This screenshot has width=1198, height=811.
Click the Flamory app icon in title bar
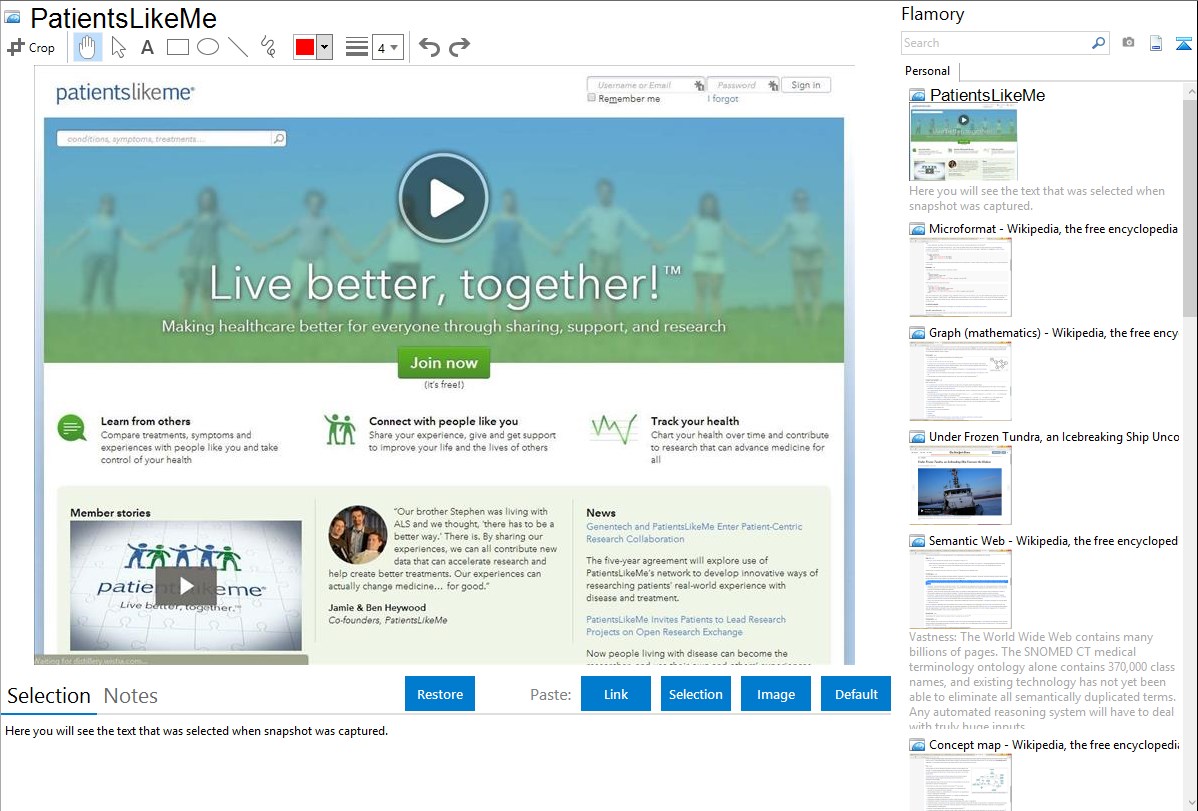(12, 17)
